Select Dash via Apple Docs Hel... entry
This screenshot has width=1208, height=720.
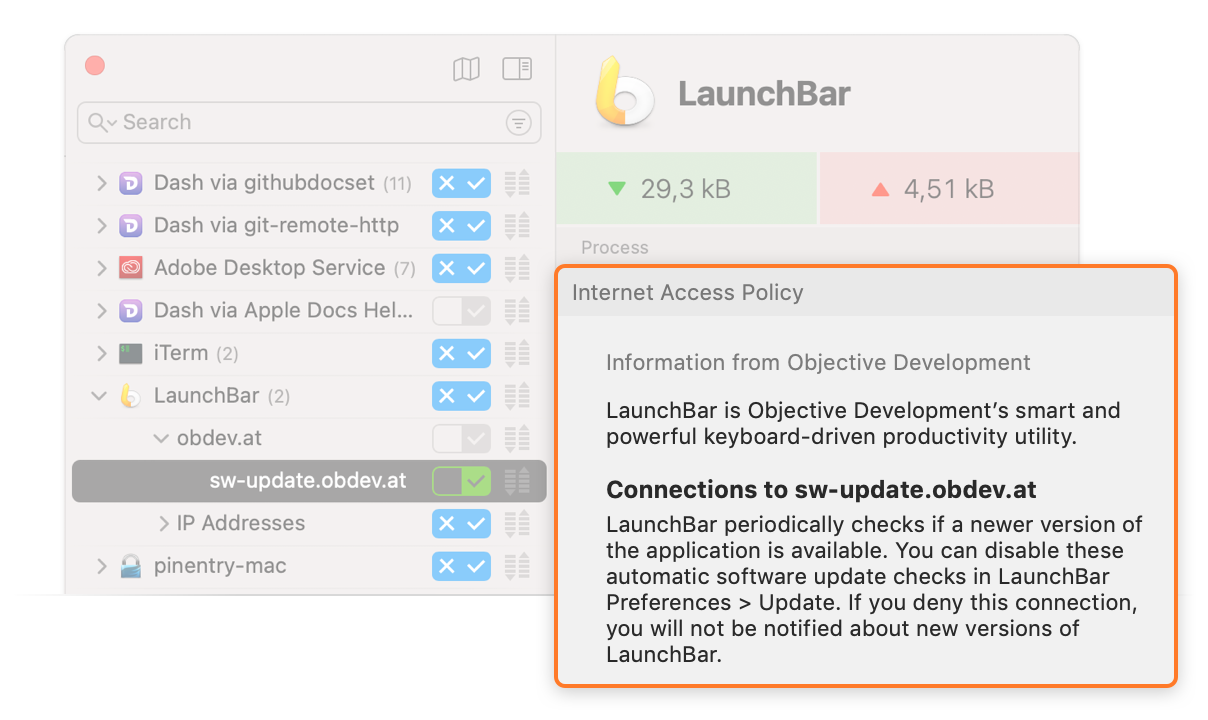(x=283, y=311)
